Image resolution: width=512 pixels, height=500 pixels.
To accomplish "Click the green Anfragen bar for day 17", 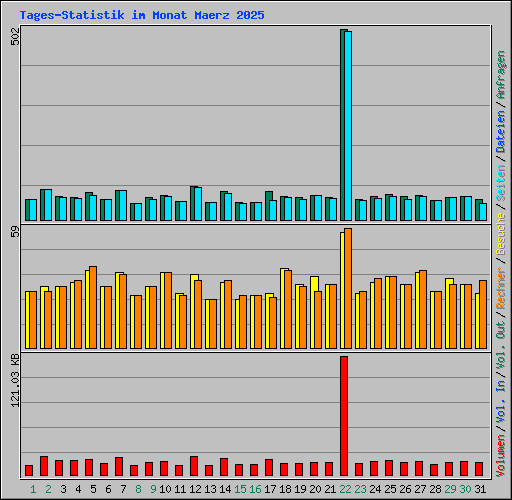I will point(269,206).
